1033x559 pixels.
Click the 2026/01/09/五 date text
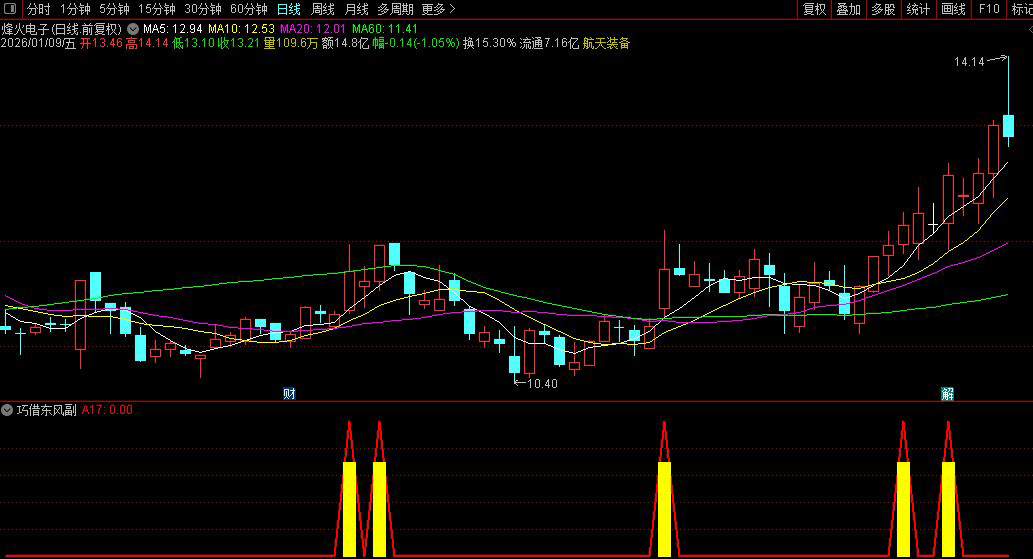(38, 43)
